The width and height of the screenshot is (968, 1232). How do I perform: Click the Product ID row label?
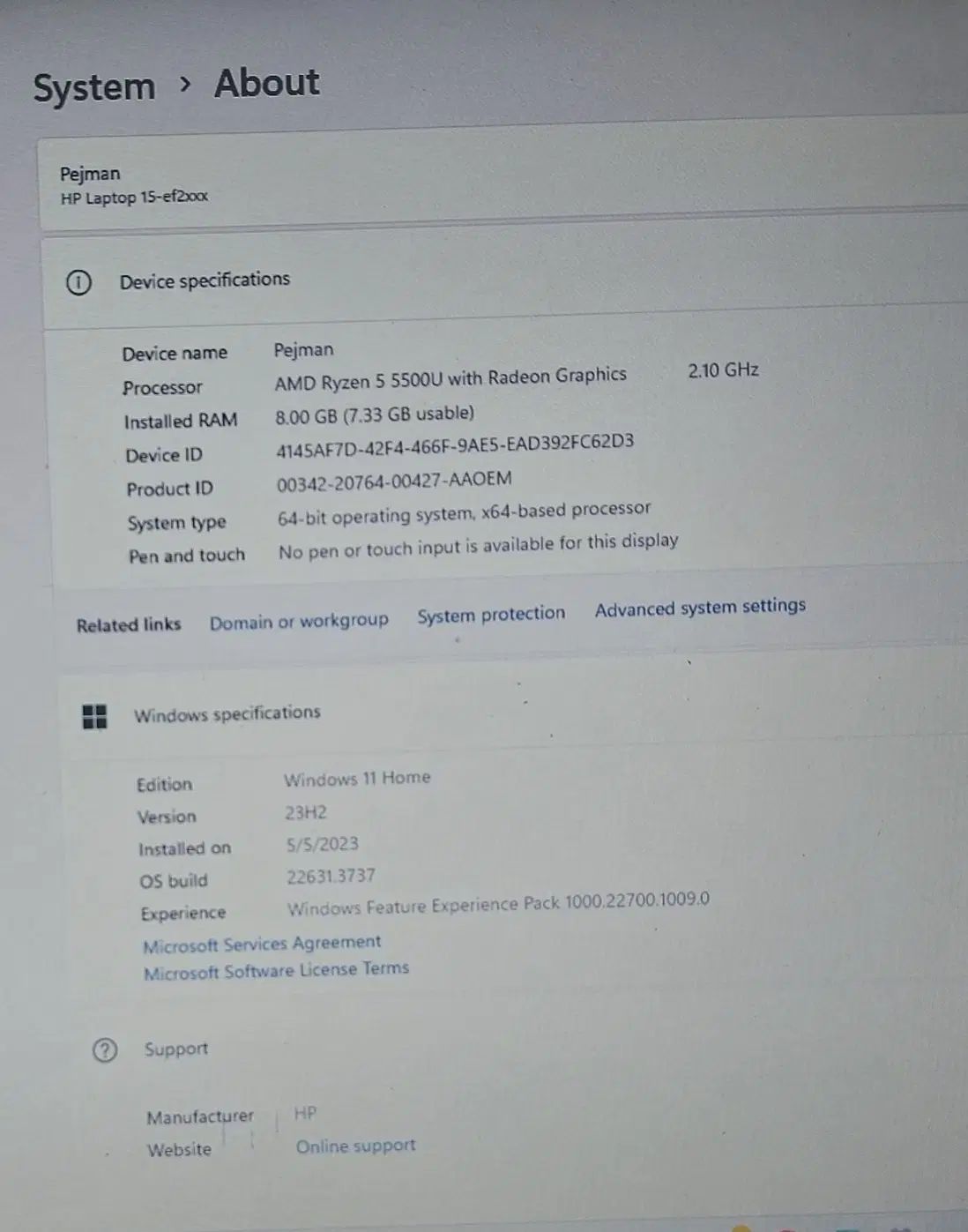pos(169,489)
